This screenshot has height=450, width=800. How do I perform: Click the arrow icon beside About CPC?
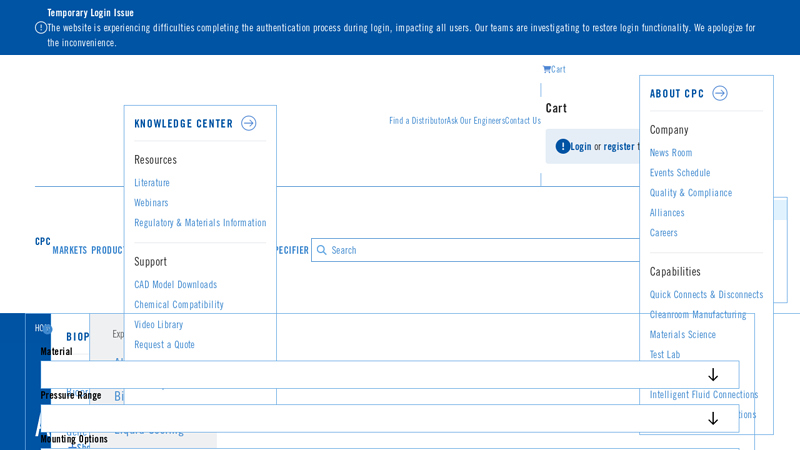point(720,94)
